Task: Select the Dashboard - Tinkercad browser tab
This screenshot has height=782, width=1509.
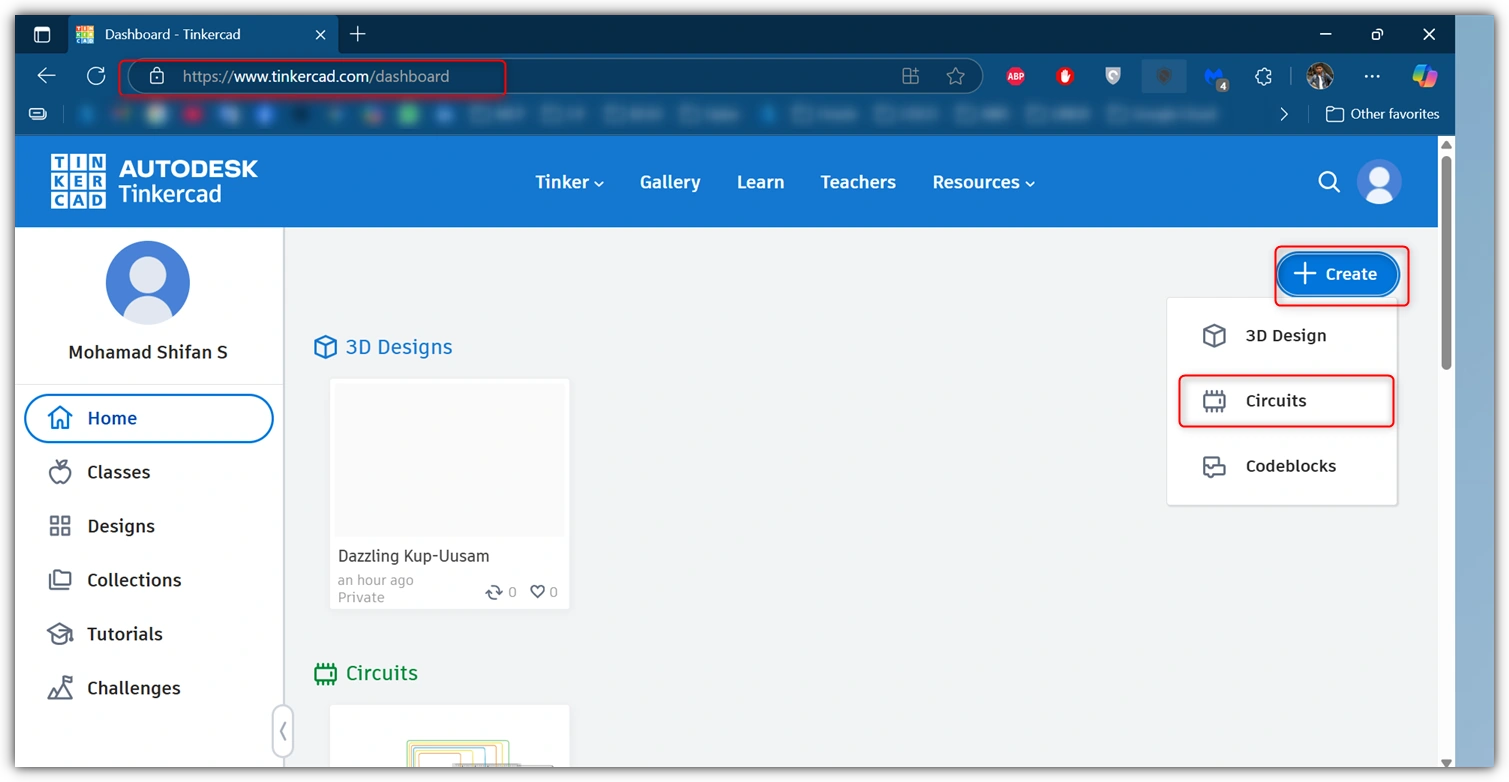Action: click(200, 34)
